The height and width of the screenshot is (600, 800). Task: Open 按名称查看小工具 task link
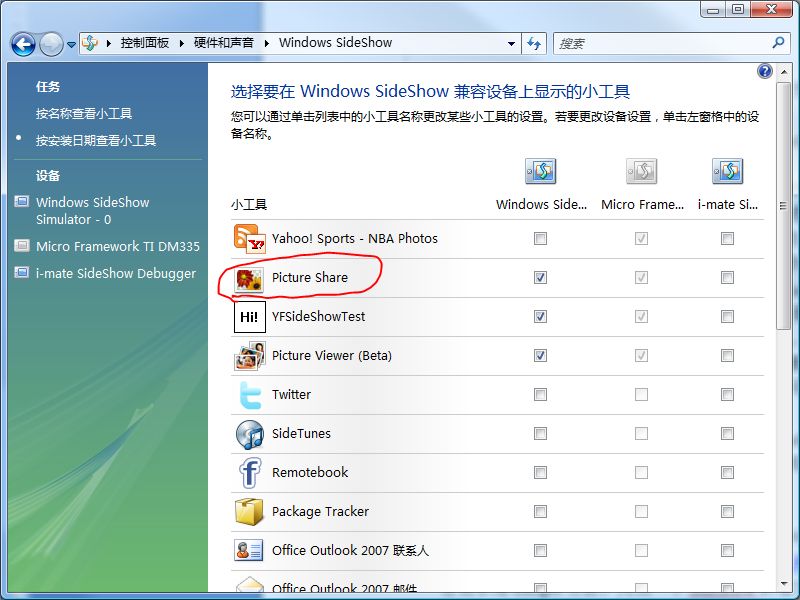pyautogui.click(x=84, y=113)
